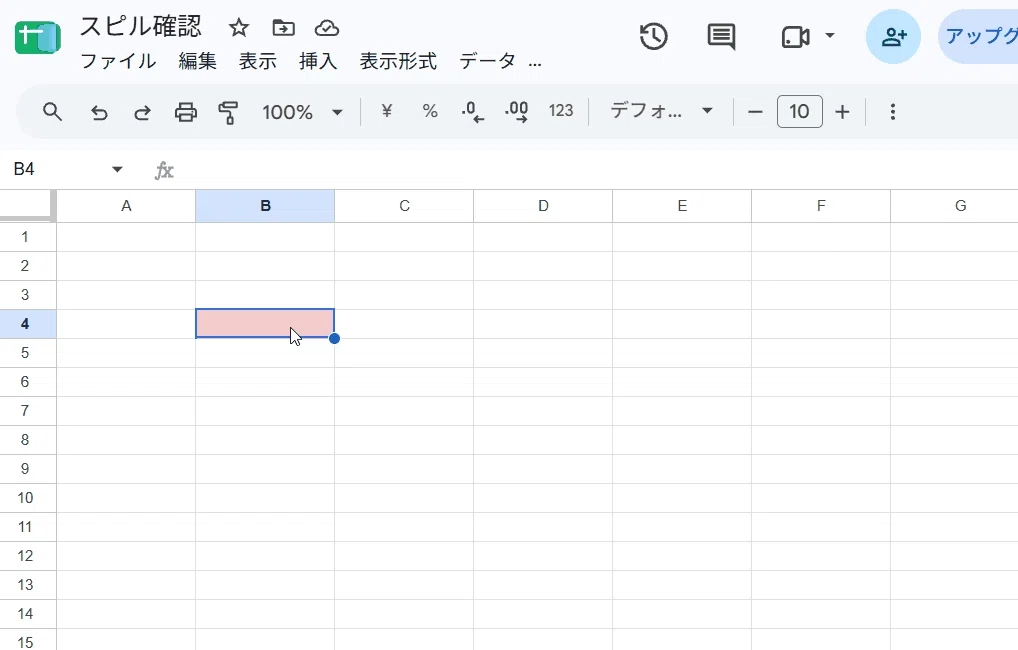Increase the font size
Screen dimensions: 1018x650
pyautogui.click(x=842, y=112)
